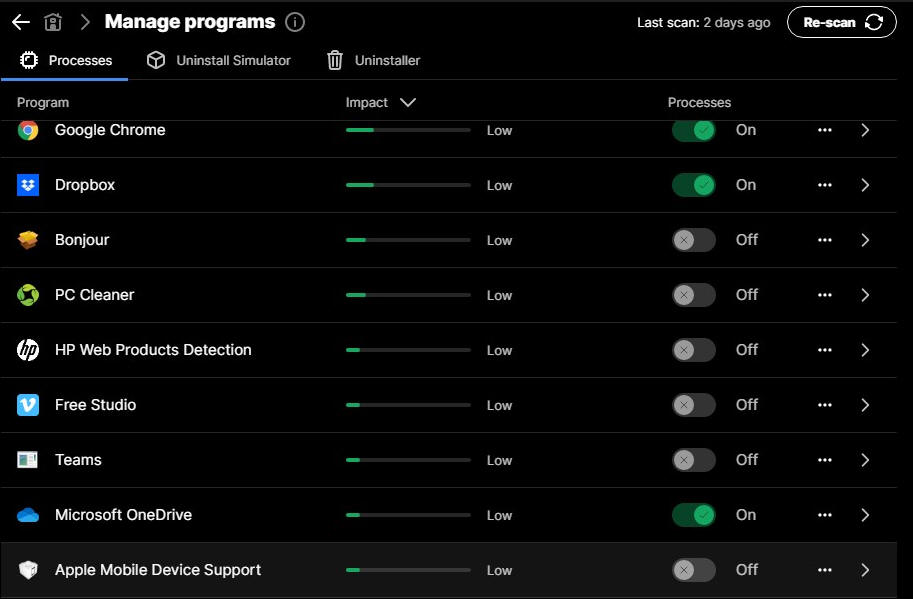This screenshot has height=599, width=913.
Task: Click the Microsoft OneDrive cloud icon
Action: 28,515
